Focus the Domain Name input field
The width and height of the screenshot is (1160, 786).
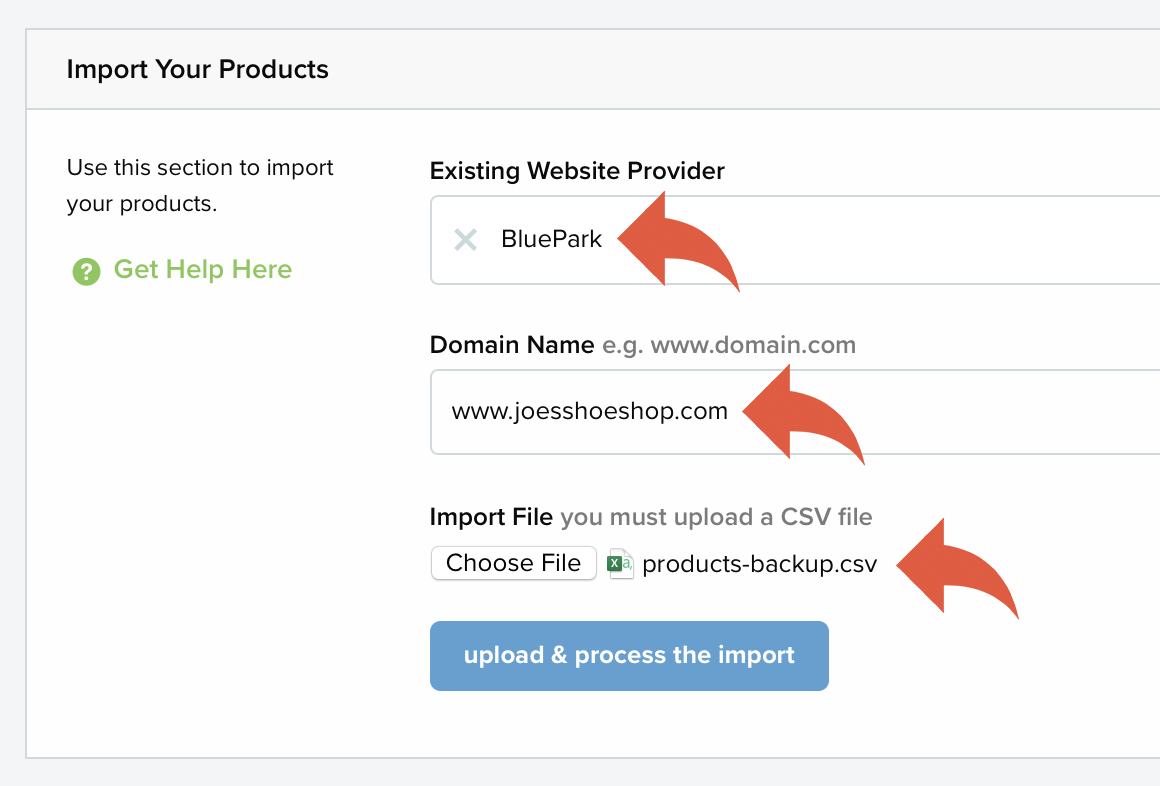[x=795, y=412]
